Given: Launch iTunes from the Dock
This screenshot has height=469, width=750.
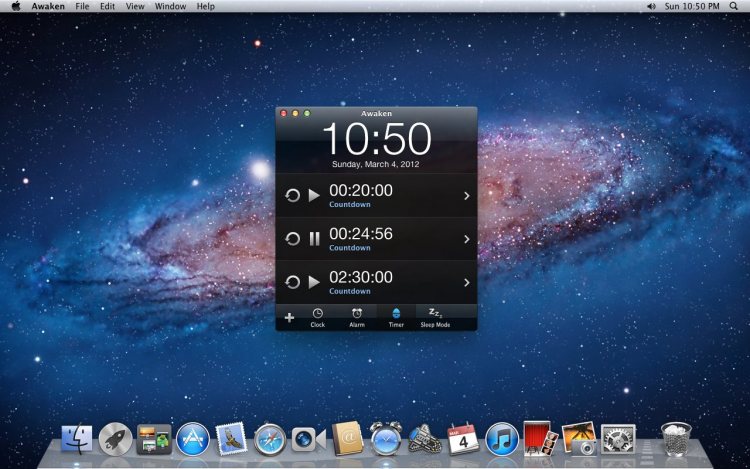Looking at the screenshot, I should [x=502, y=439].
